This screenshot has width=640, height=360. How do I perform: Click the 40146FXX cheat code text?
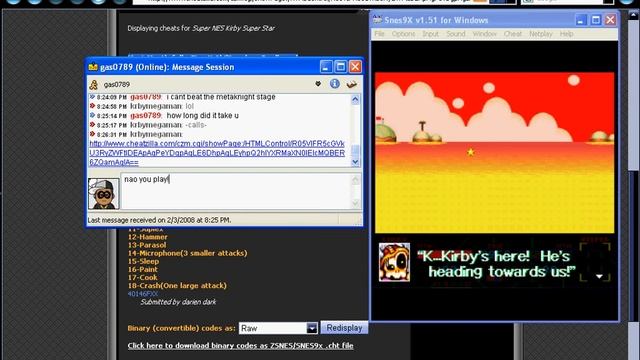[142, 293]
